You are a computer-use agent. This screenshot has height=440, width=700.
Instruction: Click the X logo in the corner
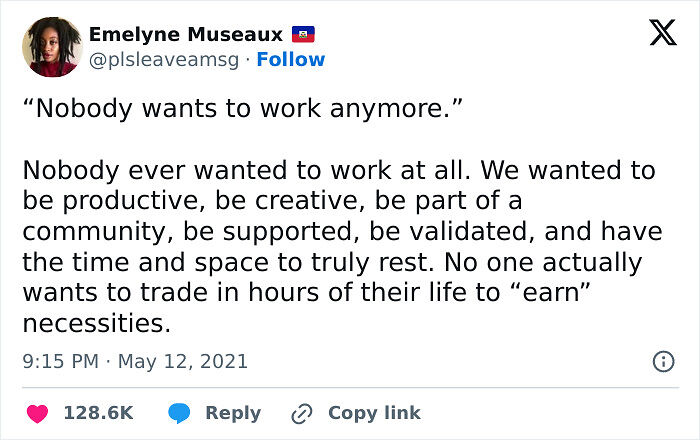[x=656, y=34]
